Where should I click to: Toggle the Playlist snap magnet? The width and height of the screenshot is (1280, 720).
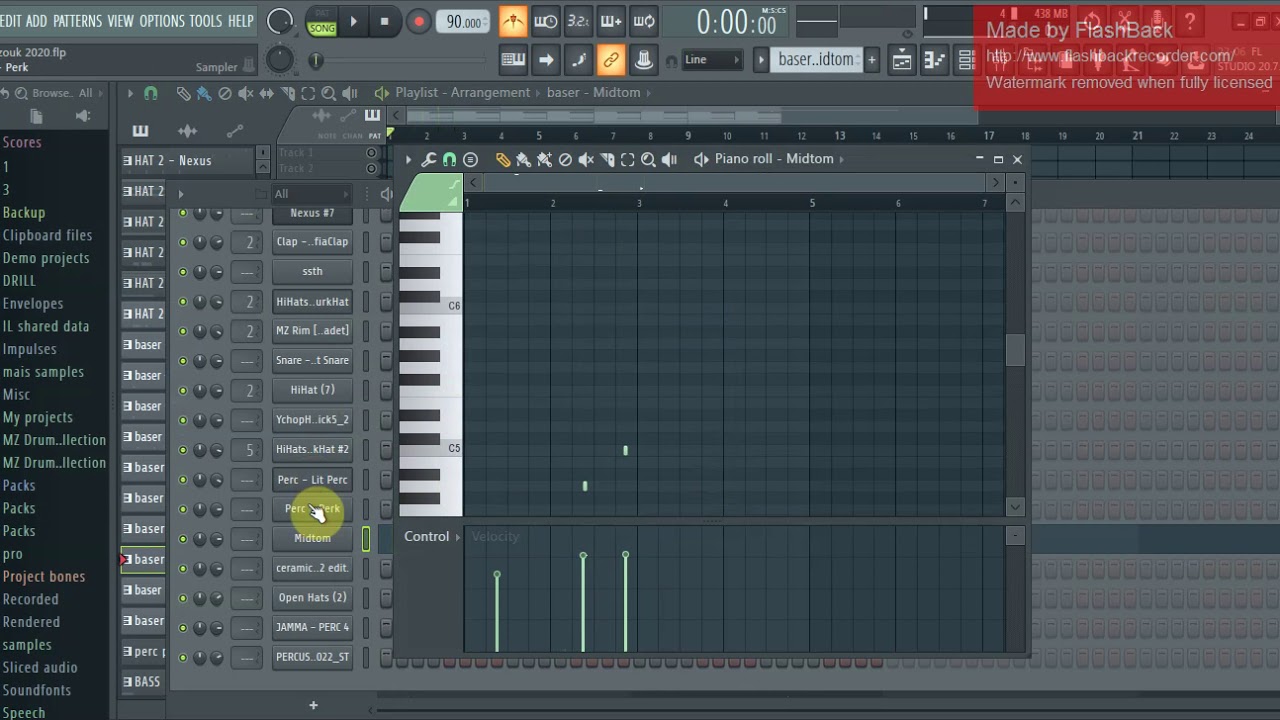pyautogui.click(x=150, y=93)
